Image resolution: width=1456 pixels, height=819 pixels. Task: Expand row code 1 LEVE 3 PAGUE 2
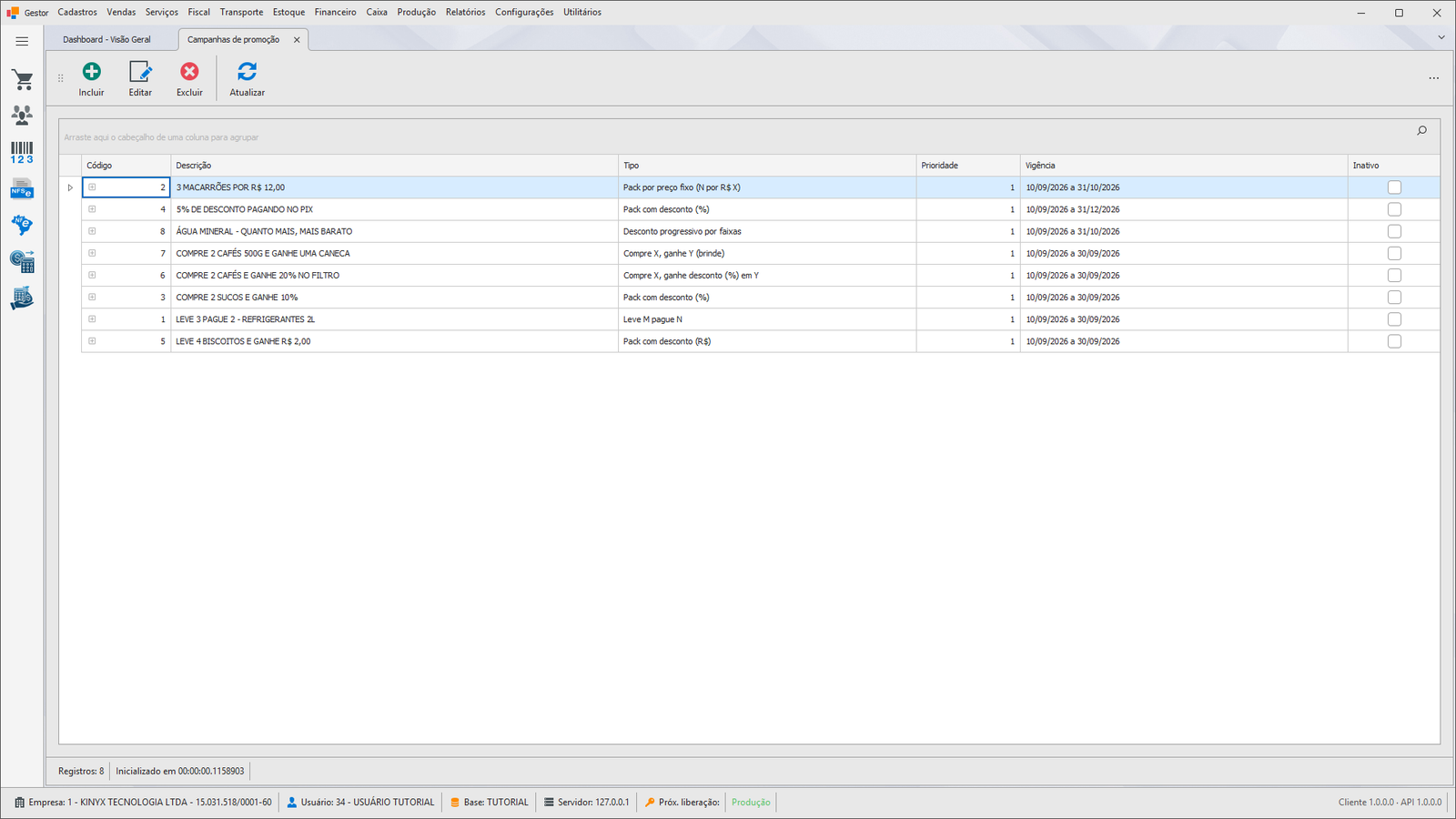coord(92,319)
